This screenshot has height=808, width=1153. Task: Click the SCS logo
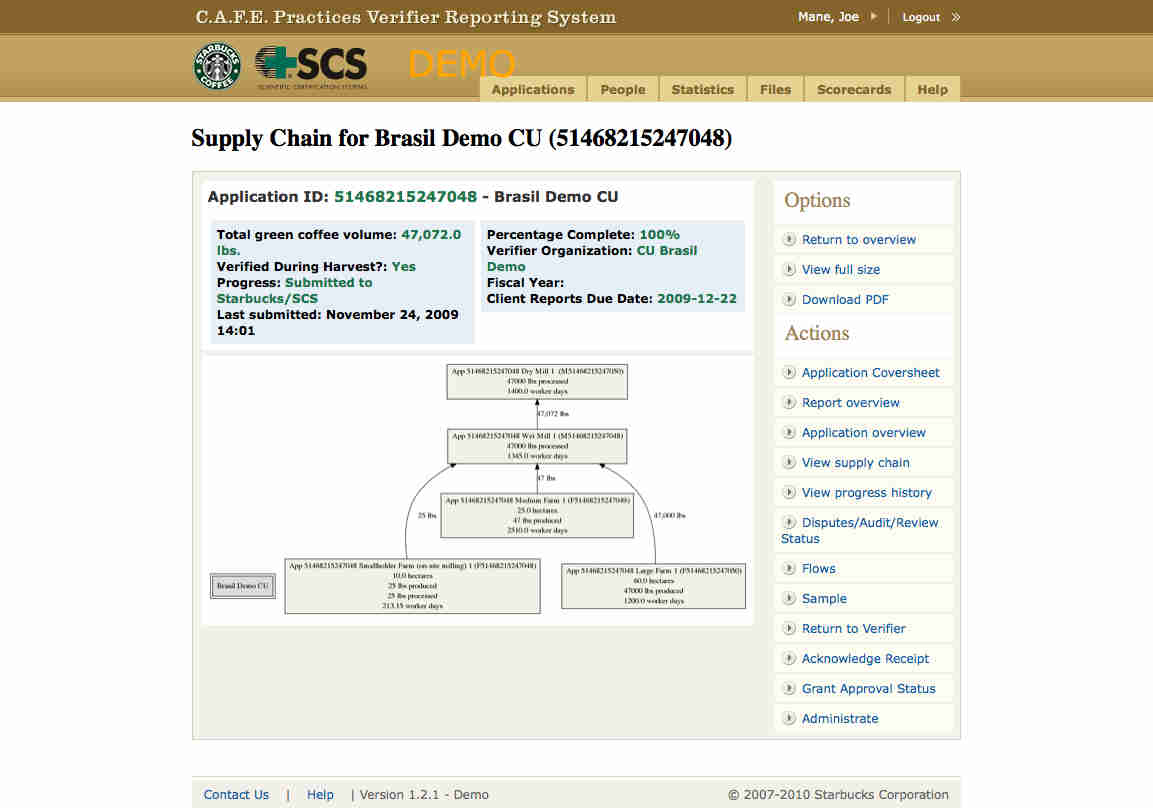tap(311, 67)
